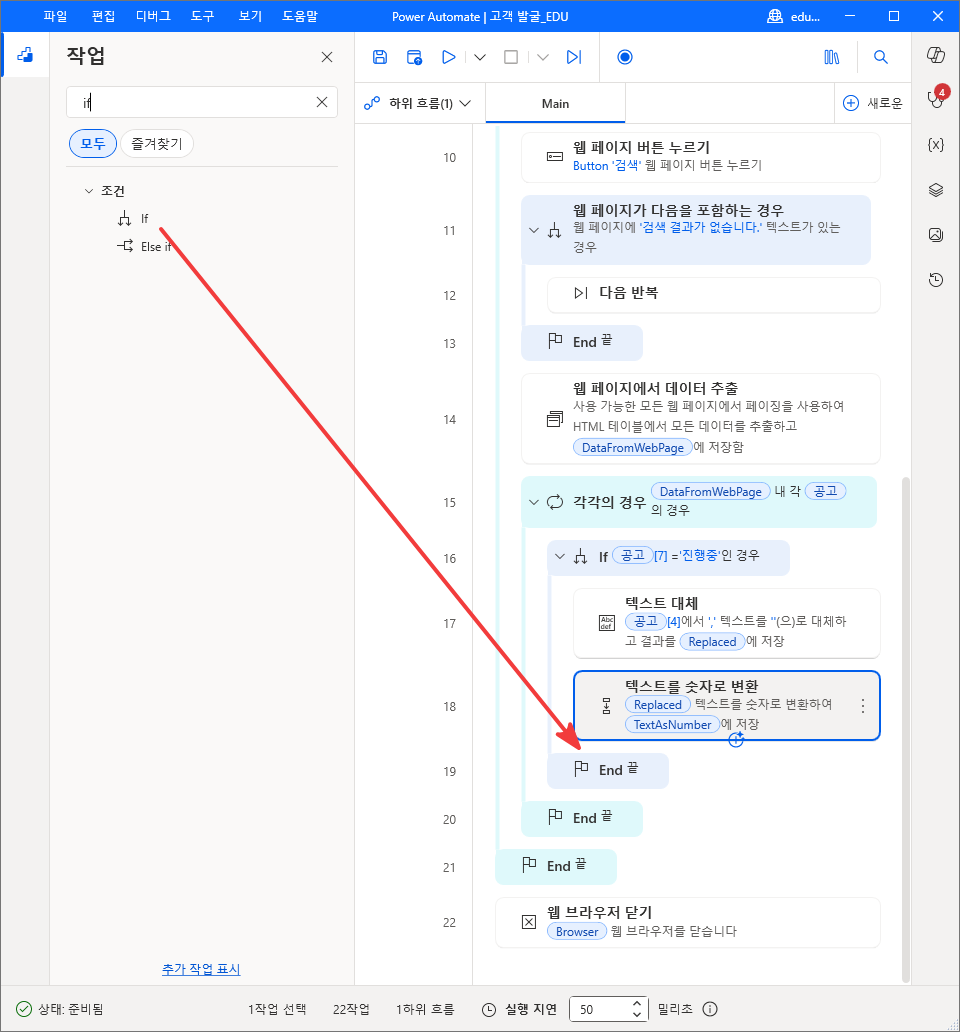
Task: Decrease run delay with down stepper arrow
Action: 636,1014
